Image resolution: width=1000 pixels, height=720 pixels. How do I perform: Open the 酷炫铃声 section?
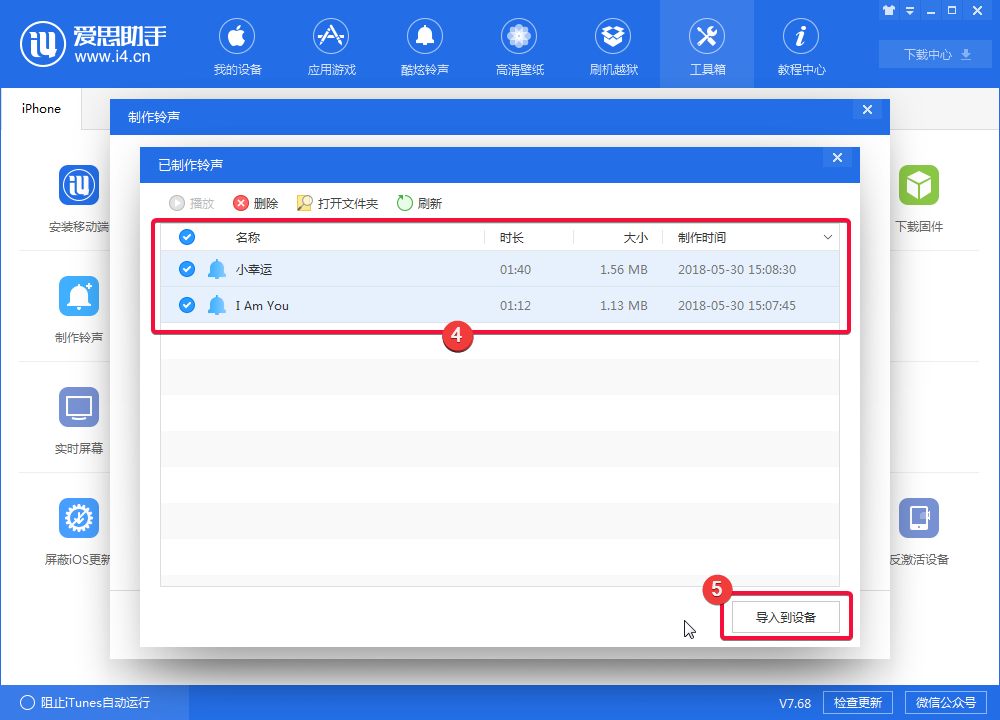425,45
